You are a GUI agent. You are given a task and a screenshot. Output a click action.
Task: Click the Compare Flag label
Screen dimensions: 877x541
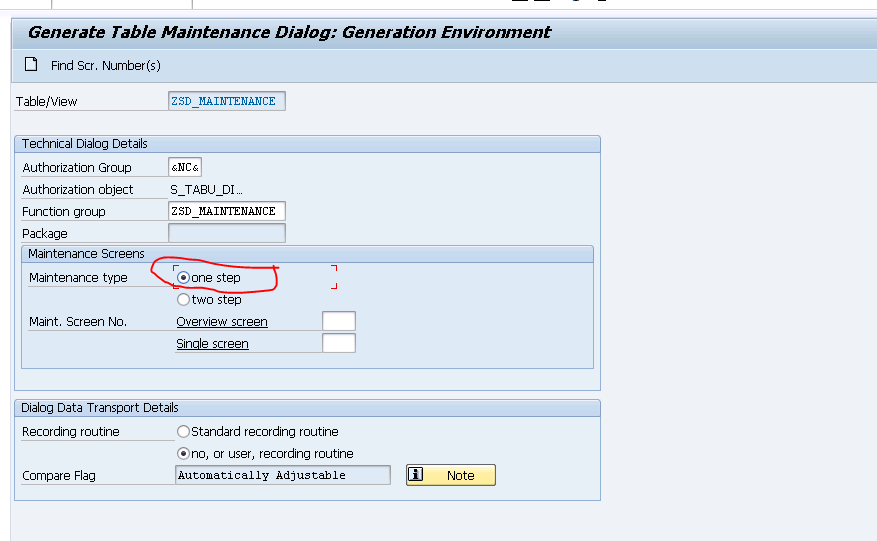[59, 476]
